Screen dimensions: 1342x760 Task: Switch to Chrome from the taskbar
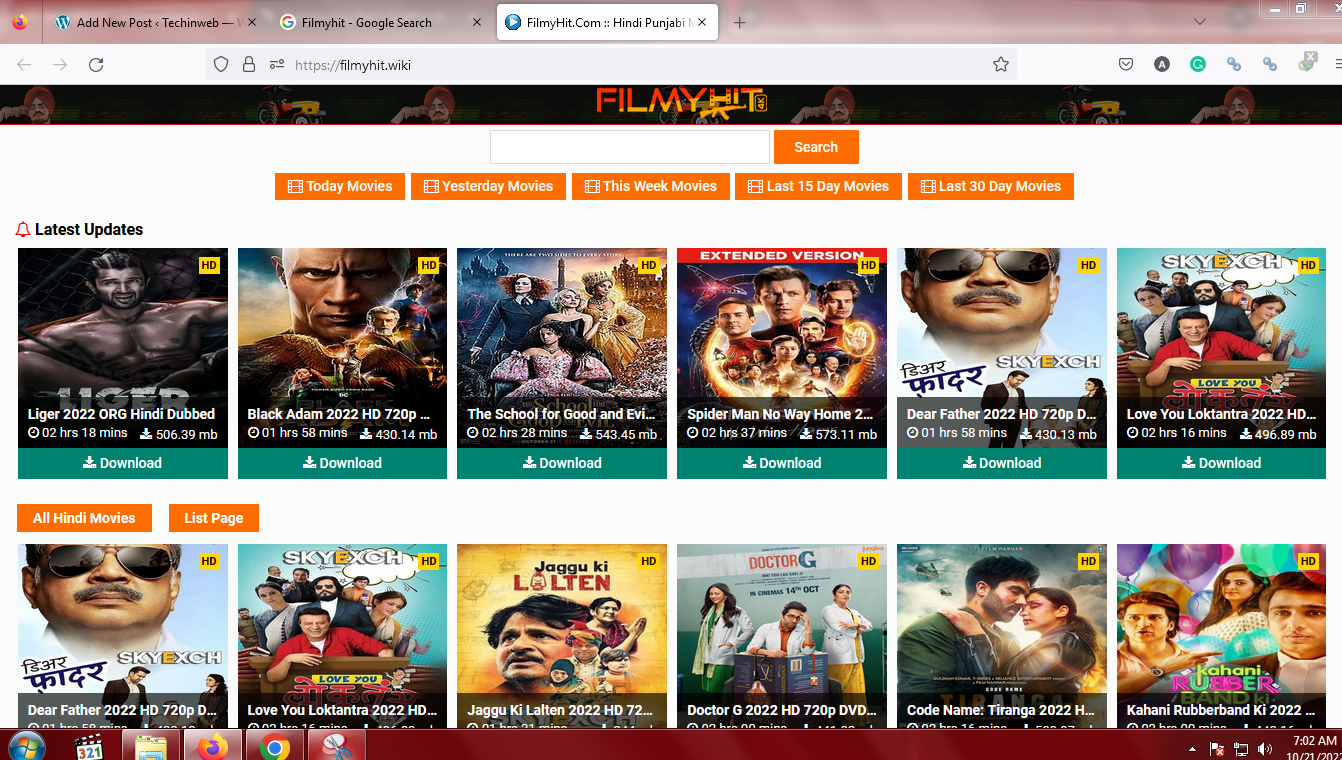[275, 747]
